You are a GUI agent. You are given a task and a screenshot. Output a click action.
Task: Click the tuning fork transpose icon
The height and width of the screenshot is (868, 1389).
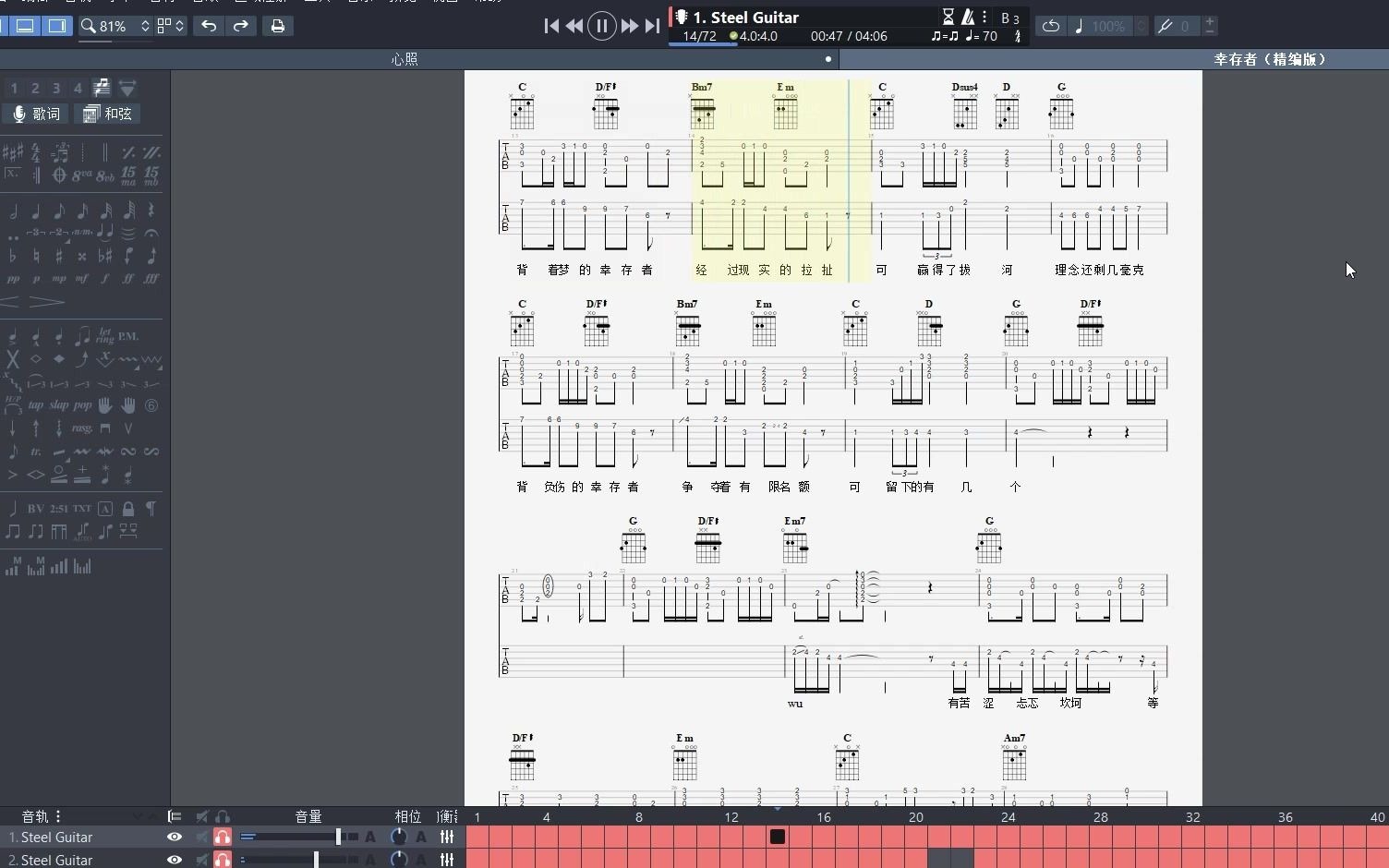[1166, 26]
